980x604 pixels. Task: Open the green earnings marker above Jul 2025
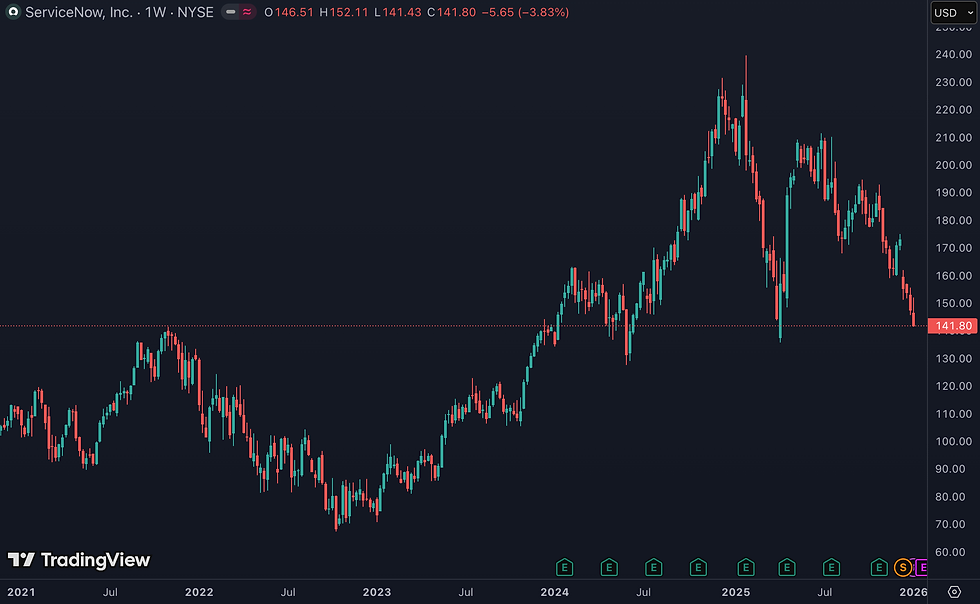(831, 568)
